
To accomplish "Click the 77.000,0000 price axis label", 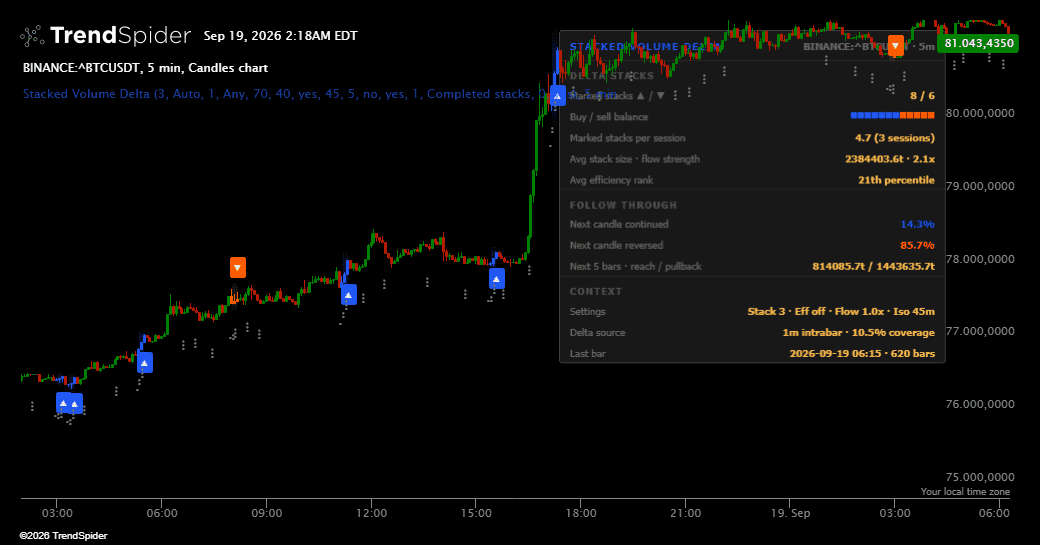I will click(x=980, y=331).
